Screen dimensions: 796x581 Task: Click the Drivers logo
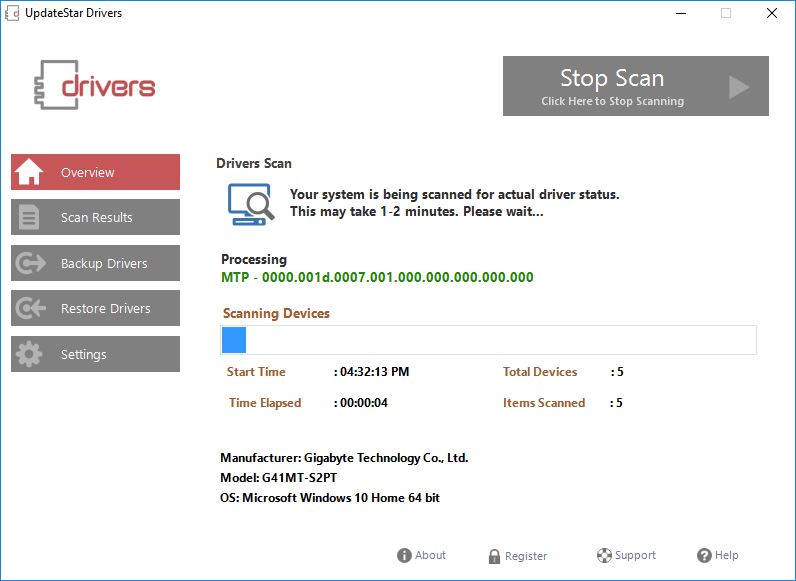coord(94,85)
